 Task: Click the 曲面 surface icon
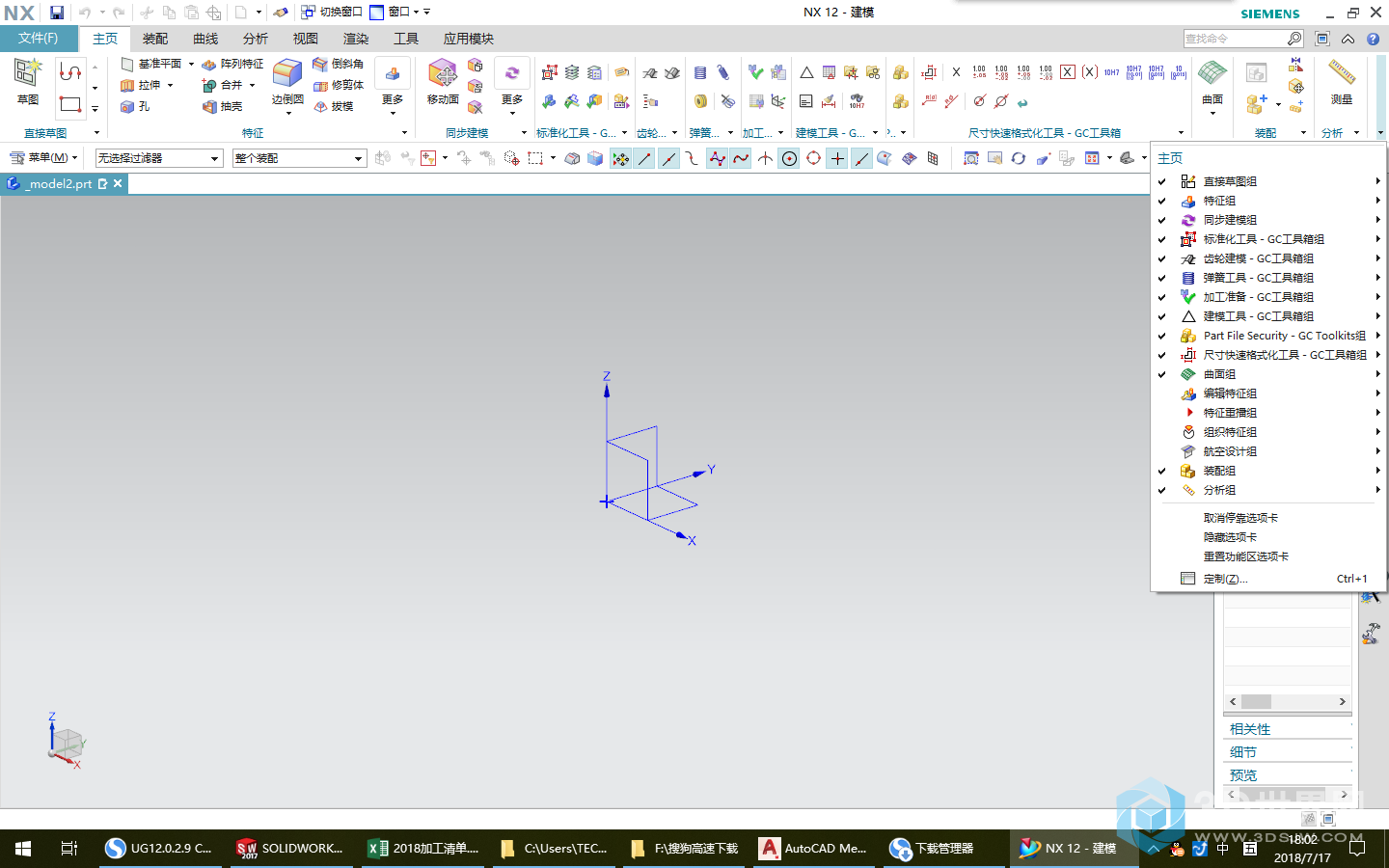1212,73
